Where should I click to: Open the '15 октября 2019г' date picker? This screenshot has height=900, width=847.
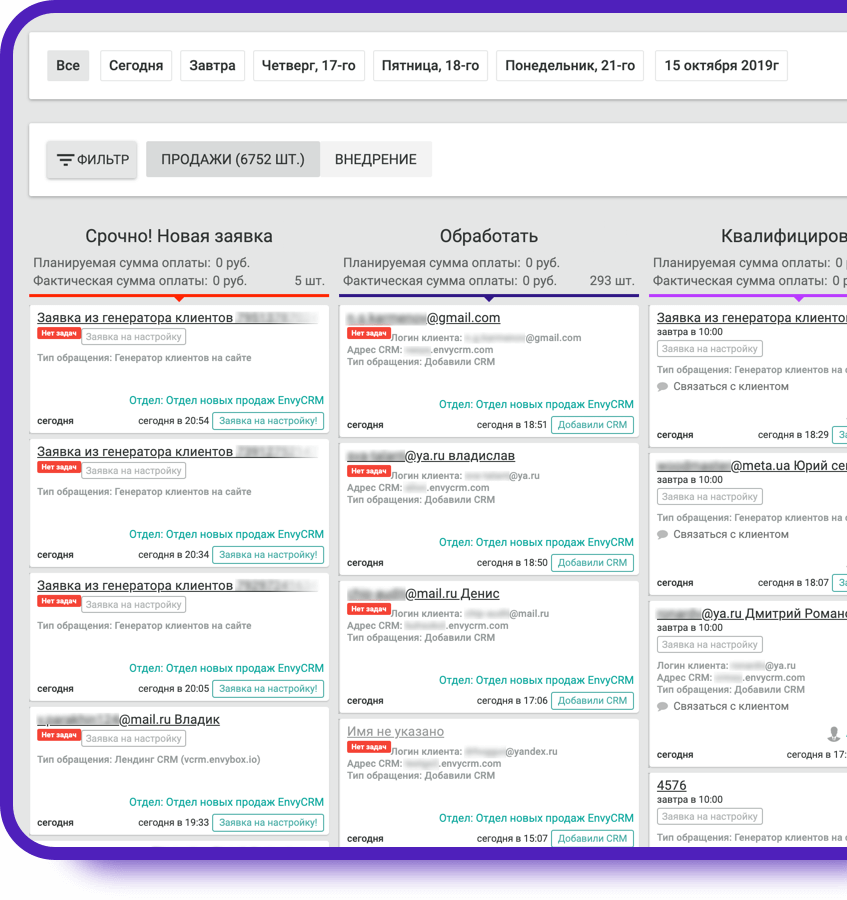click(721, 66)
